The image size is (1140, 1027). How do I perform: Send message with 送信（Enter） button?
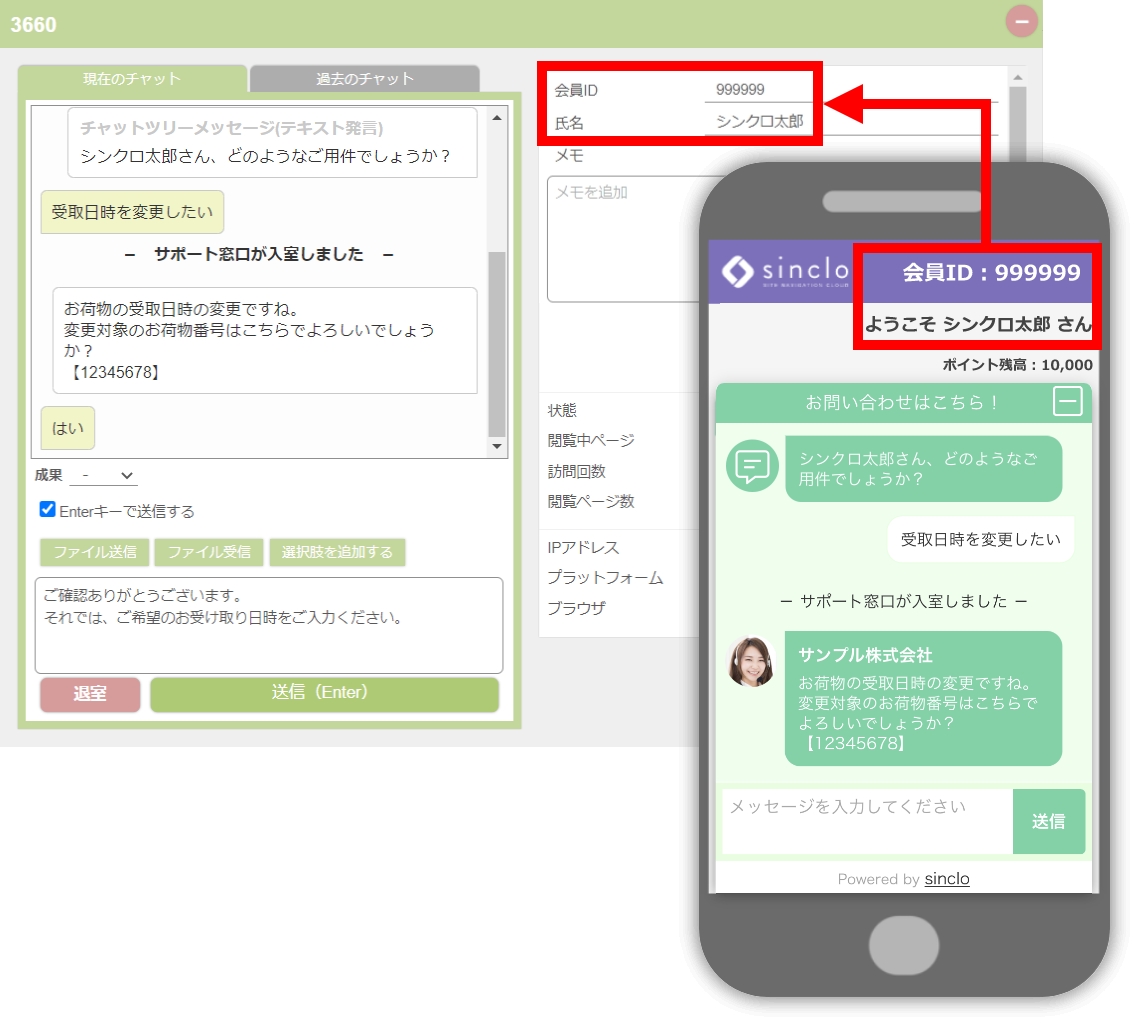tap(324, 694)
